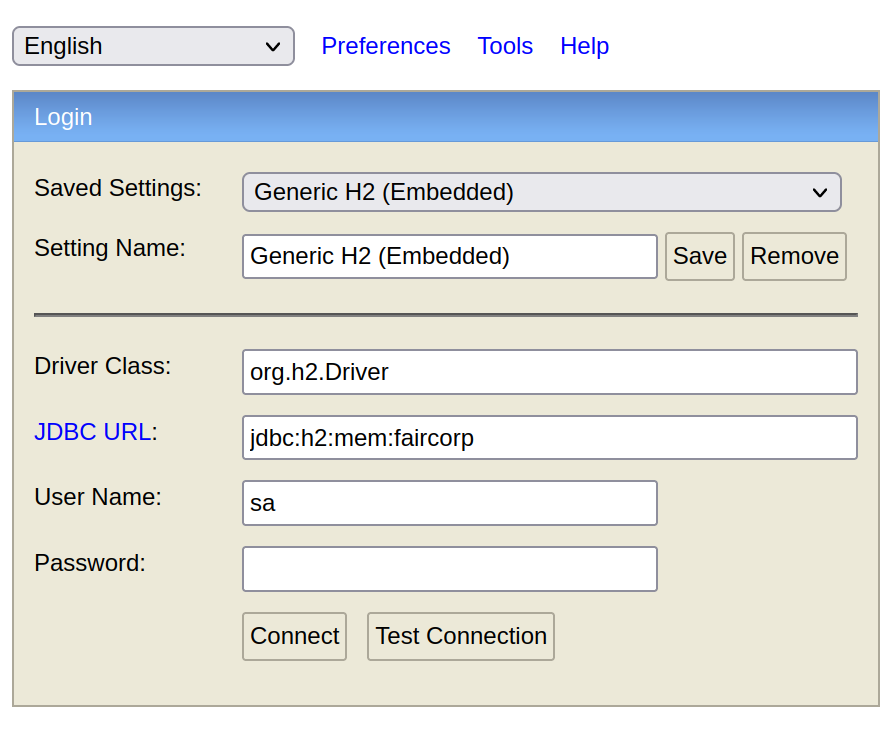The width and height of the screenshot is (894, 733).
Task: Focus the JDBC URL input field
Action: click(550, 438)
